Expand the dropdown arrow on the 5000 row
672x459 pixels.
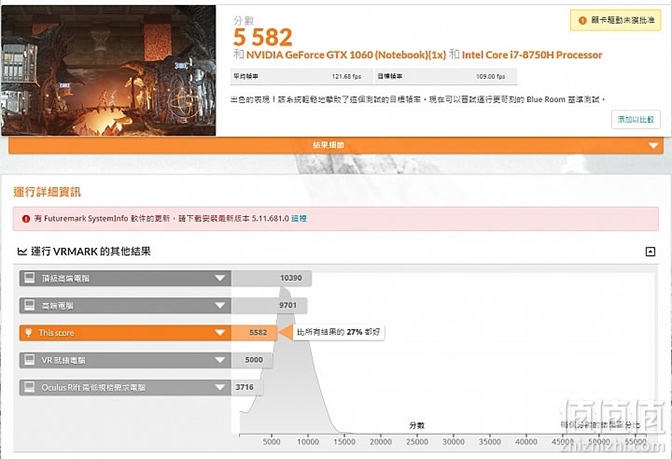[220, 360]
